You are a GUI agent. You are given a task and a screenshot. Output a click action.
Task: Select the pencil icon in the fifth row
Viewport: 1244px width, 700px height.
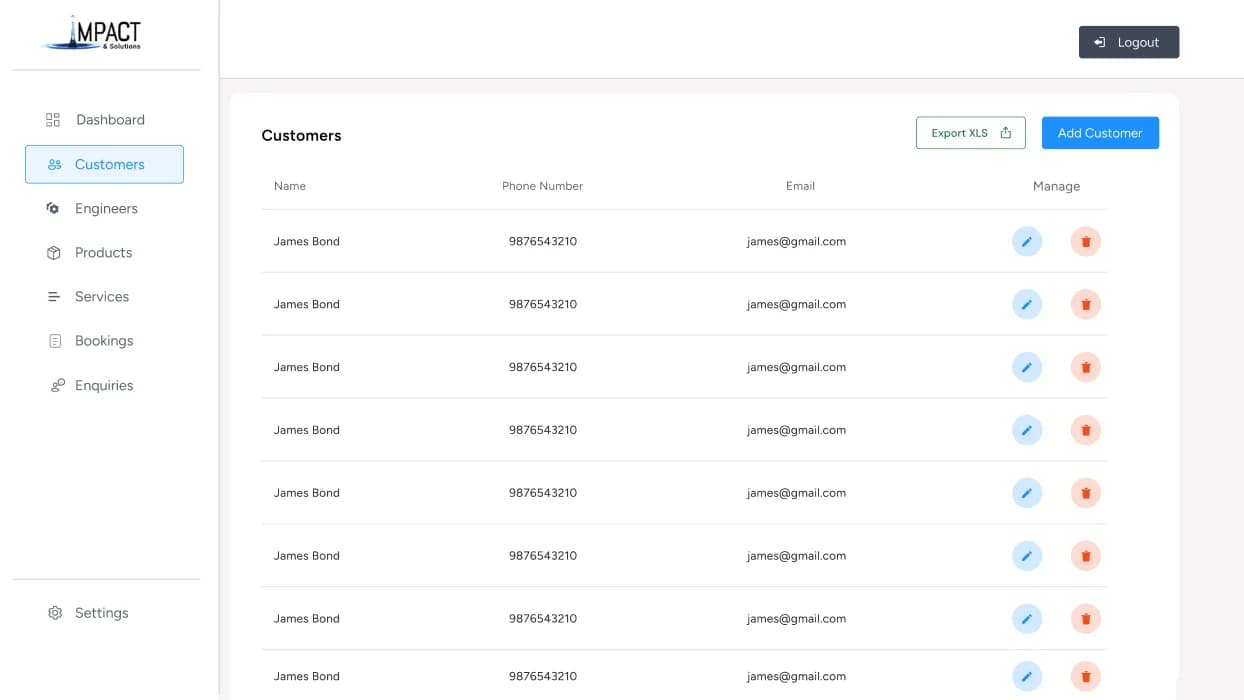pos(1027,493)
